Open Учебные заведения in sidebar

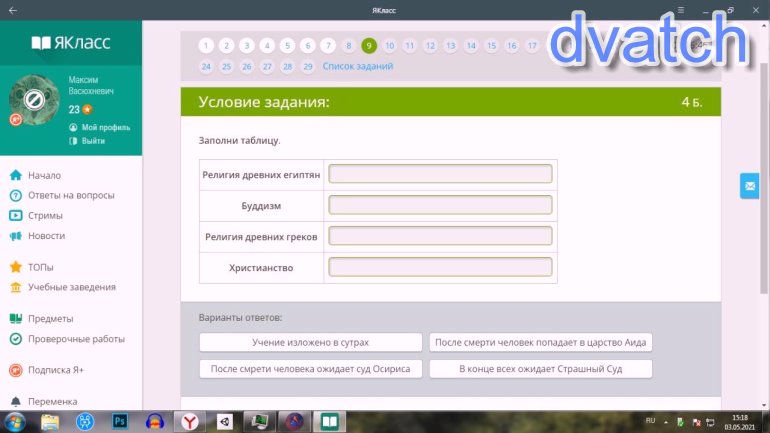71,287
